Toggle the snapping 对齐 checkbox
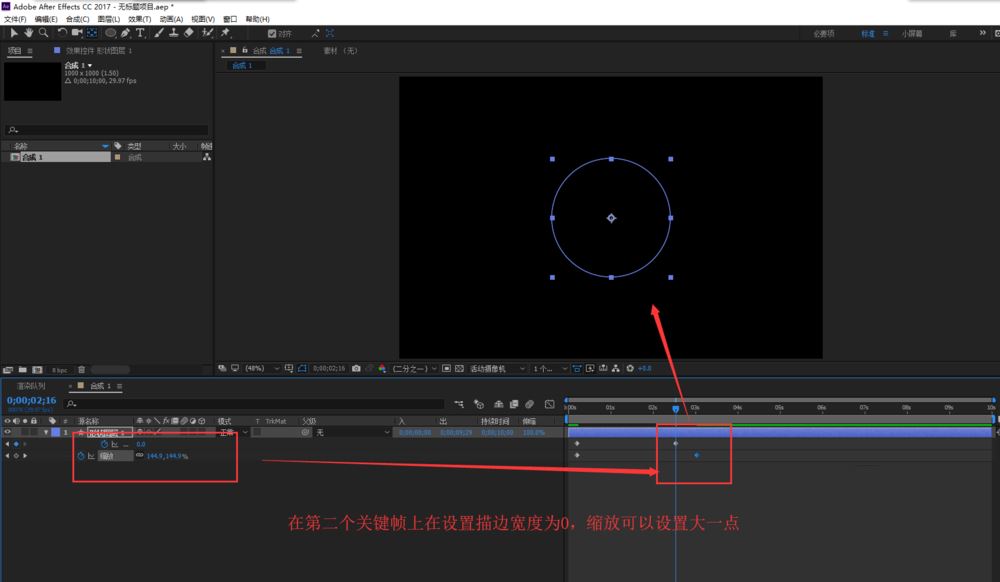 (272, 33)
